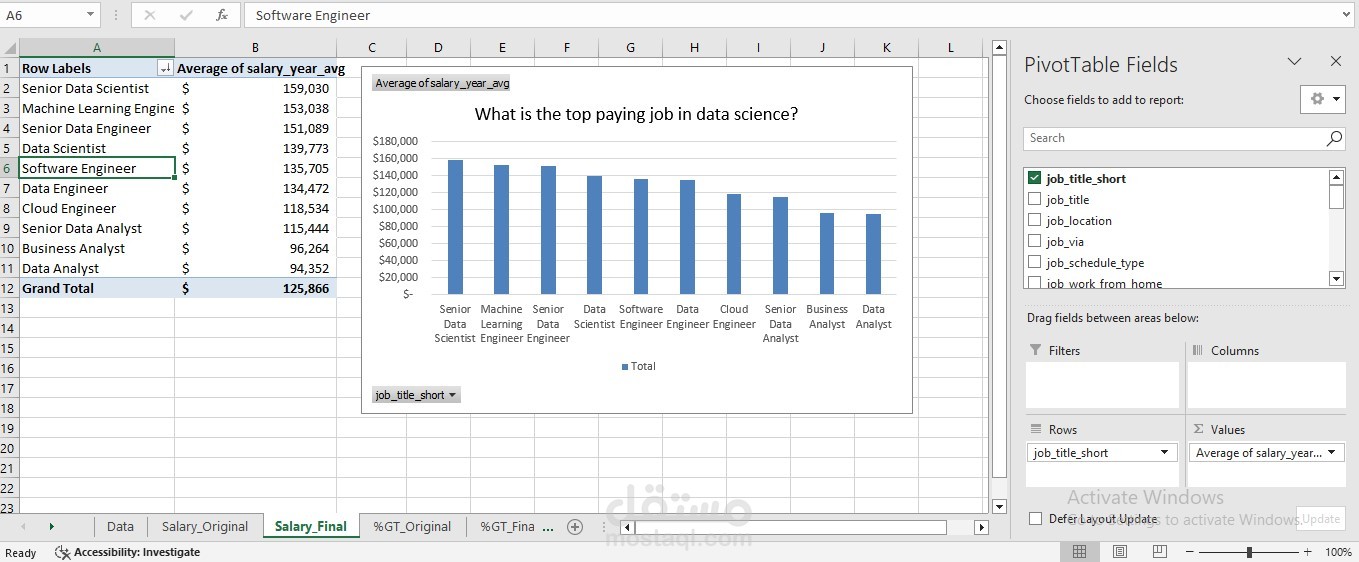Move the horizontal scrollbar right with its arrow
The width and height of the screenshot is (1359, 562).
click(x=981, y=527)
